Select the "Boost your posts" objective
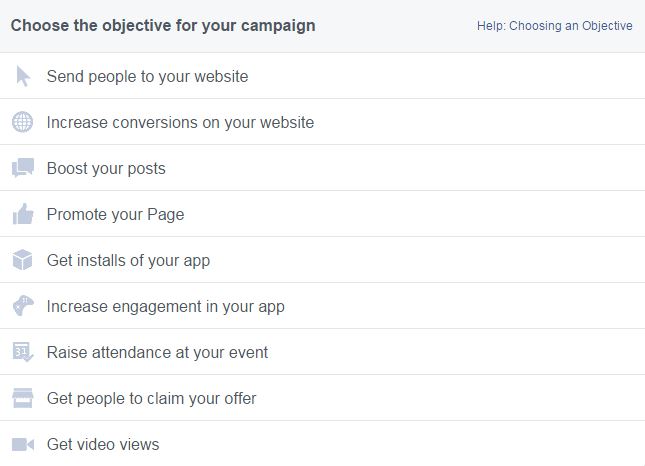Viewport: 645px width, 466px height. pos(322,168)
